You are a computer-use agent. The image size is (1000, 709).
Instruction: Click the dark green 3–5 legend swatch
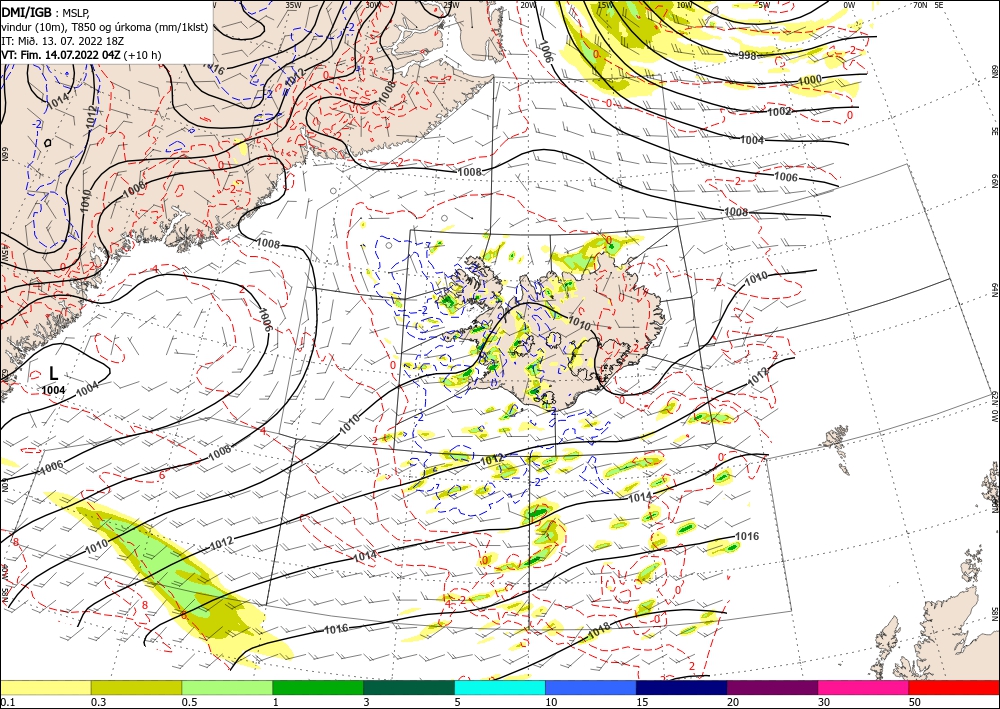click(409, 687)
